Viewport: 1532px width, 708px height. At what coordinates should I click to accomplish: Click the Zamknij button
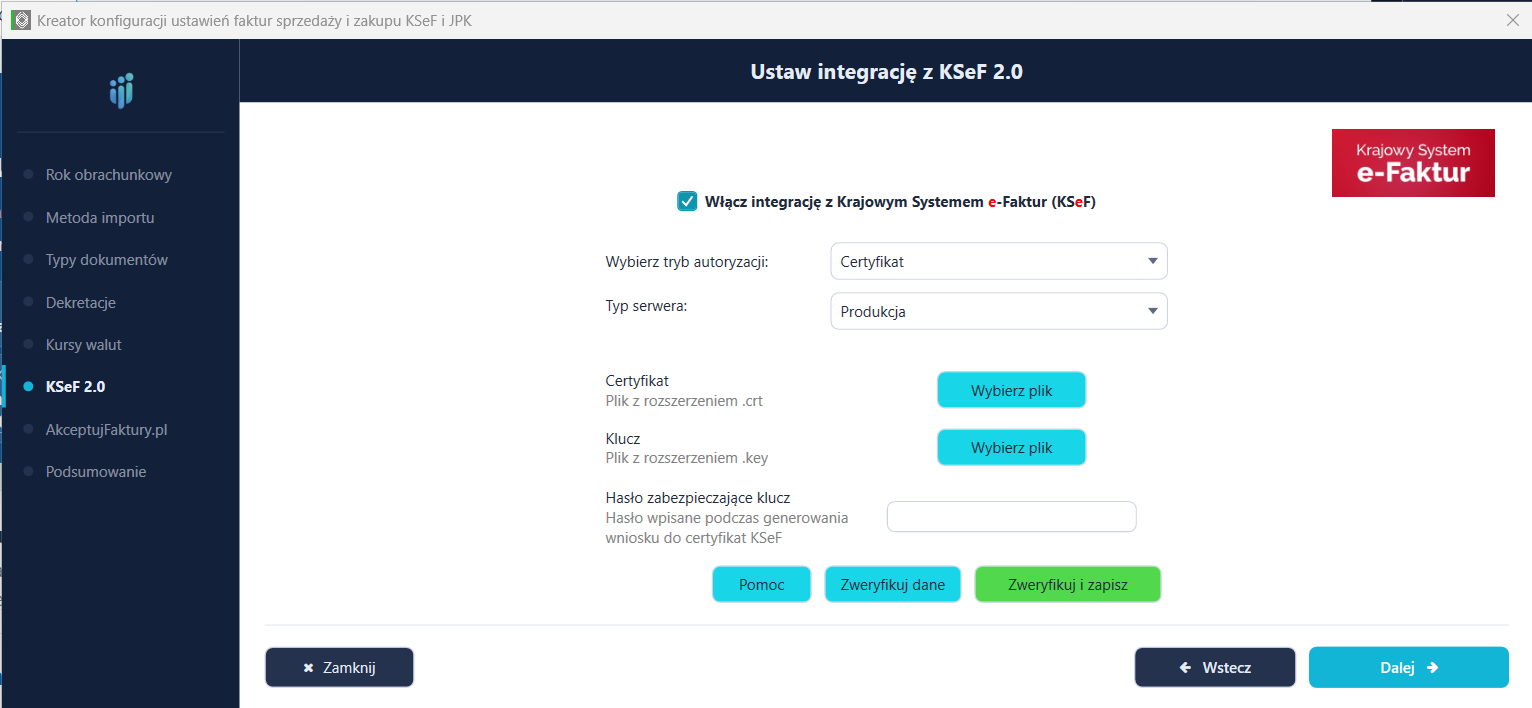pyautogui.click(x=339, y=667)
